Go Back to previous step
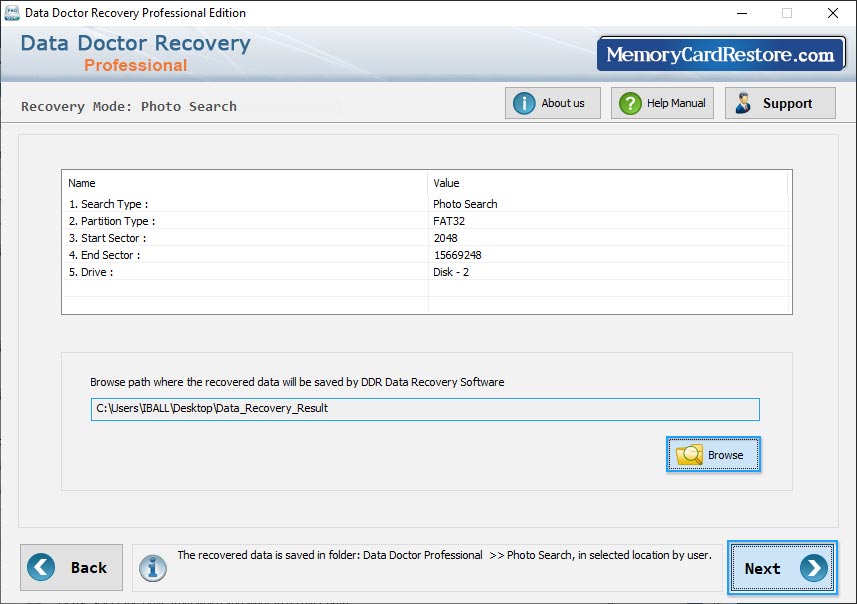 (x=72, y=567)
